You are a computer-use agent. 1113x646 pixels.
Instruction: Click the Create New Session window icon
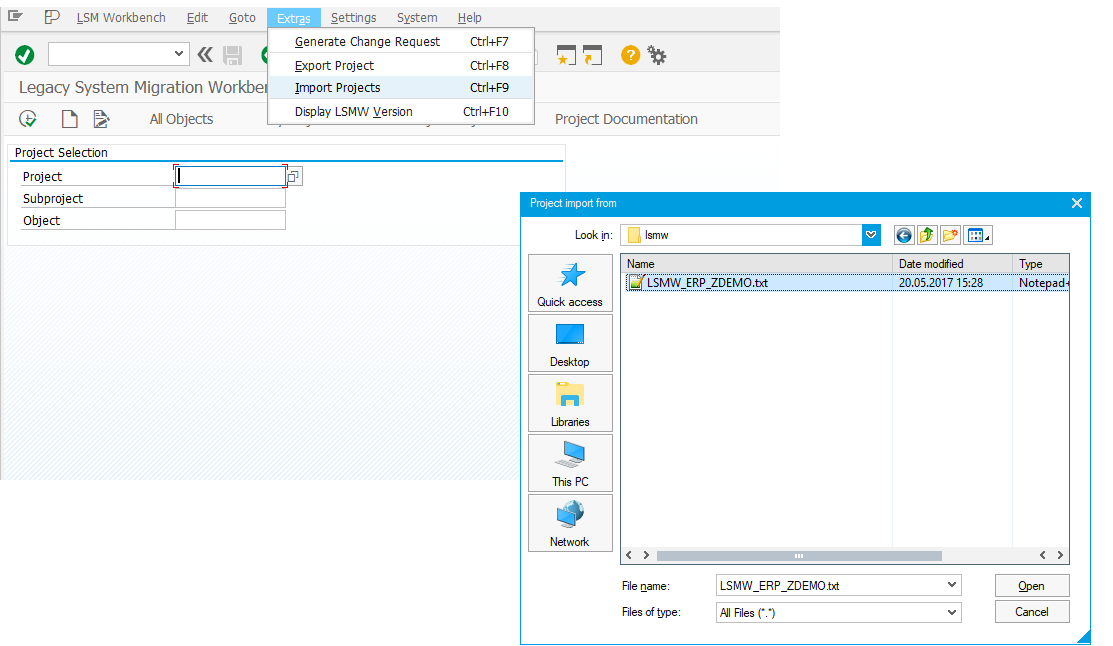click(x=566, y=55)
